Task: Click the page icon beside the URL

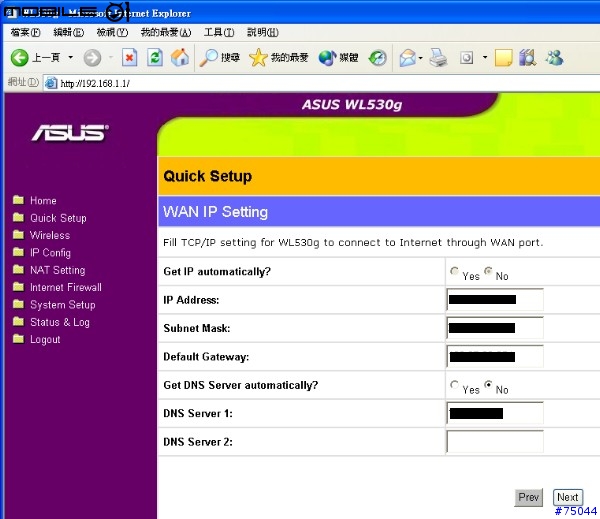Action: pos(51,83)
